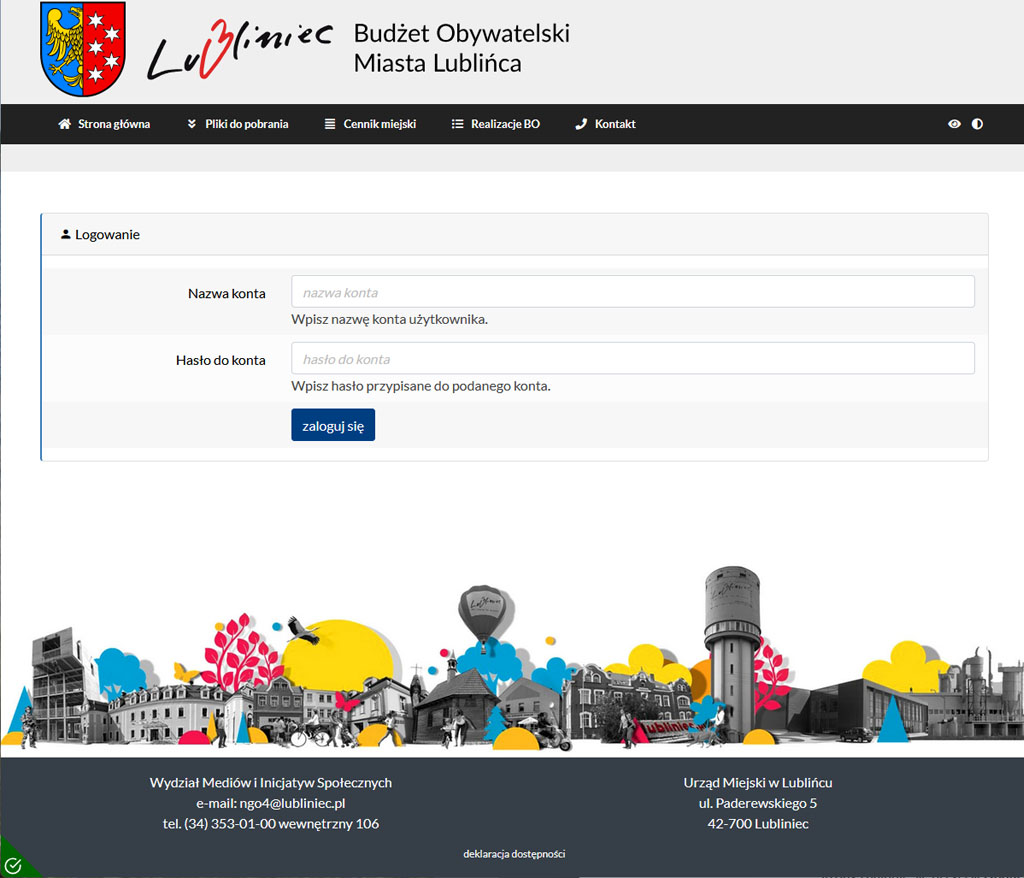Toggle the eye accessibility icon in the navbar
Screen dimensions: 1024x878
954,124
